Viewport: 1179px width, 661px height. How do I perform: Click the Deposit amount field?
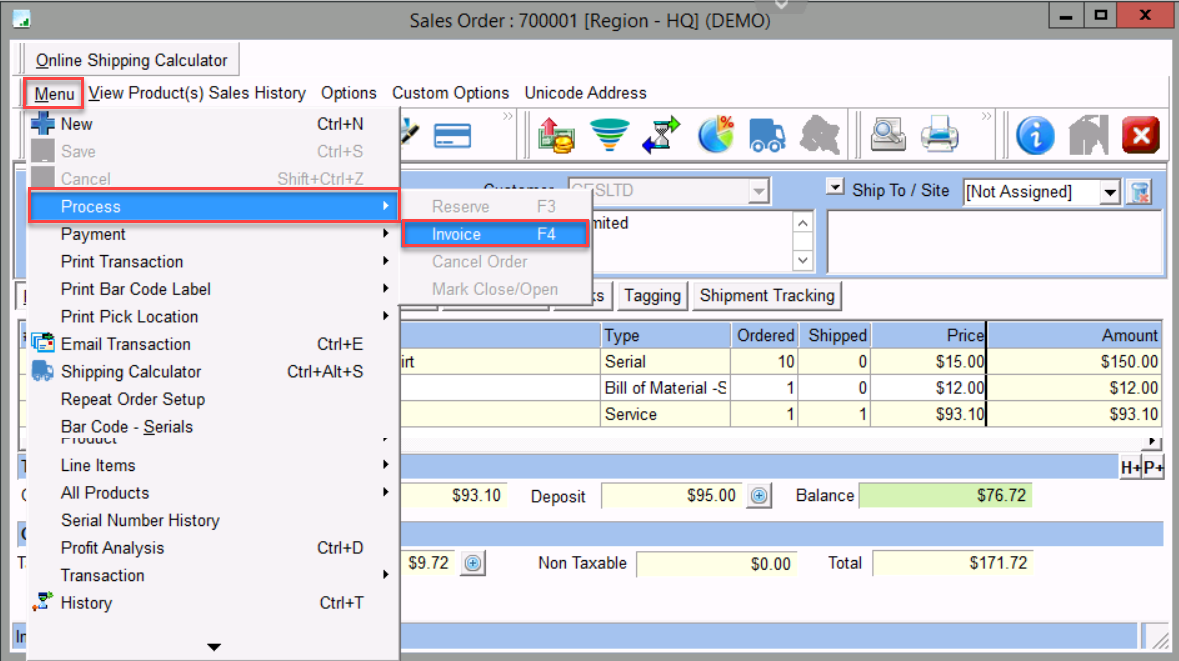[x=672, y=496]
